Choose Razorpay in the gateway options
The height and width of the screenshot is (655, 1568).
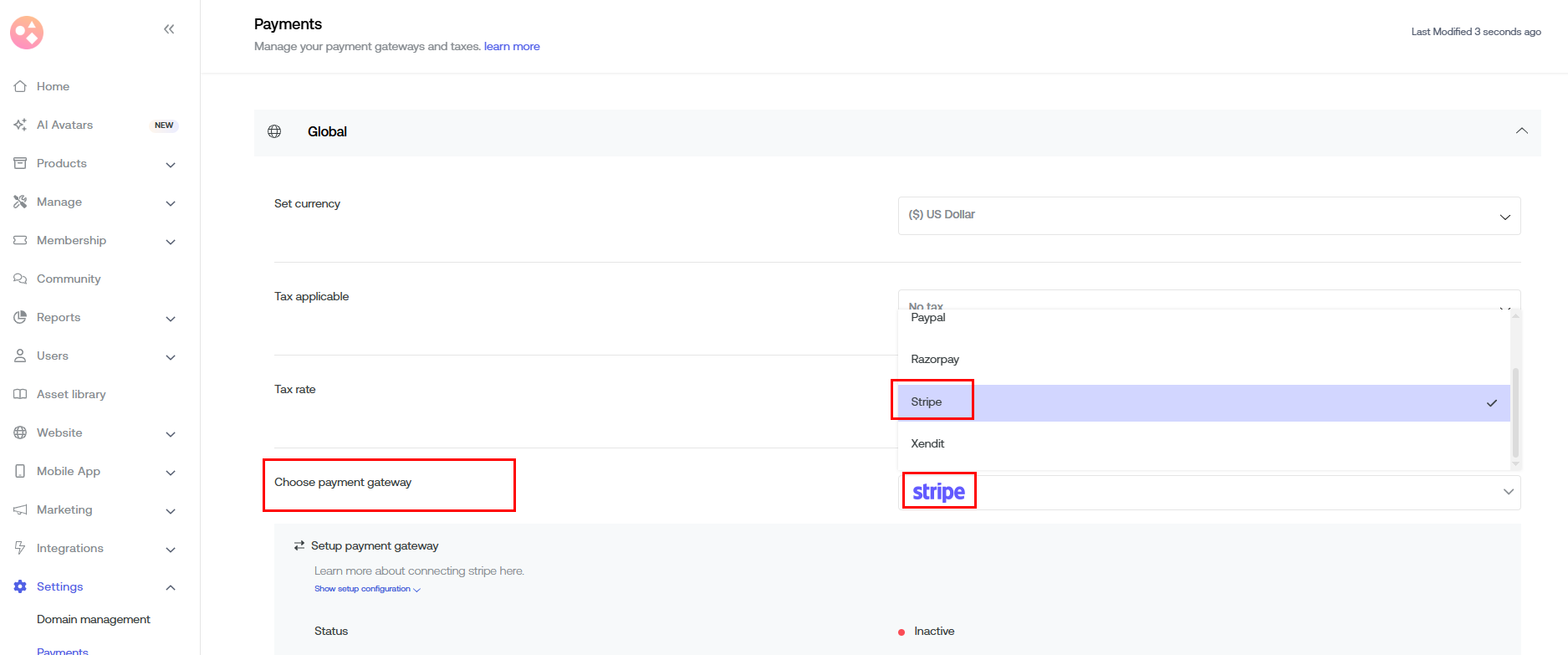coord(935,360)
